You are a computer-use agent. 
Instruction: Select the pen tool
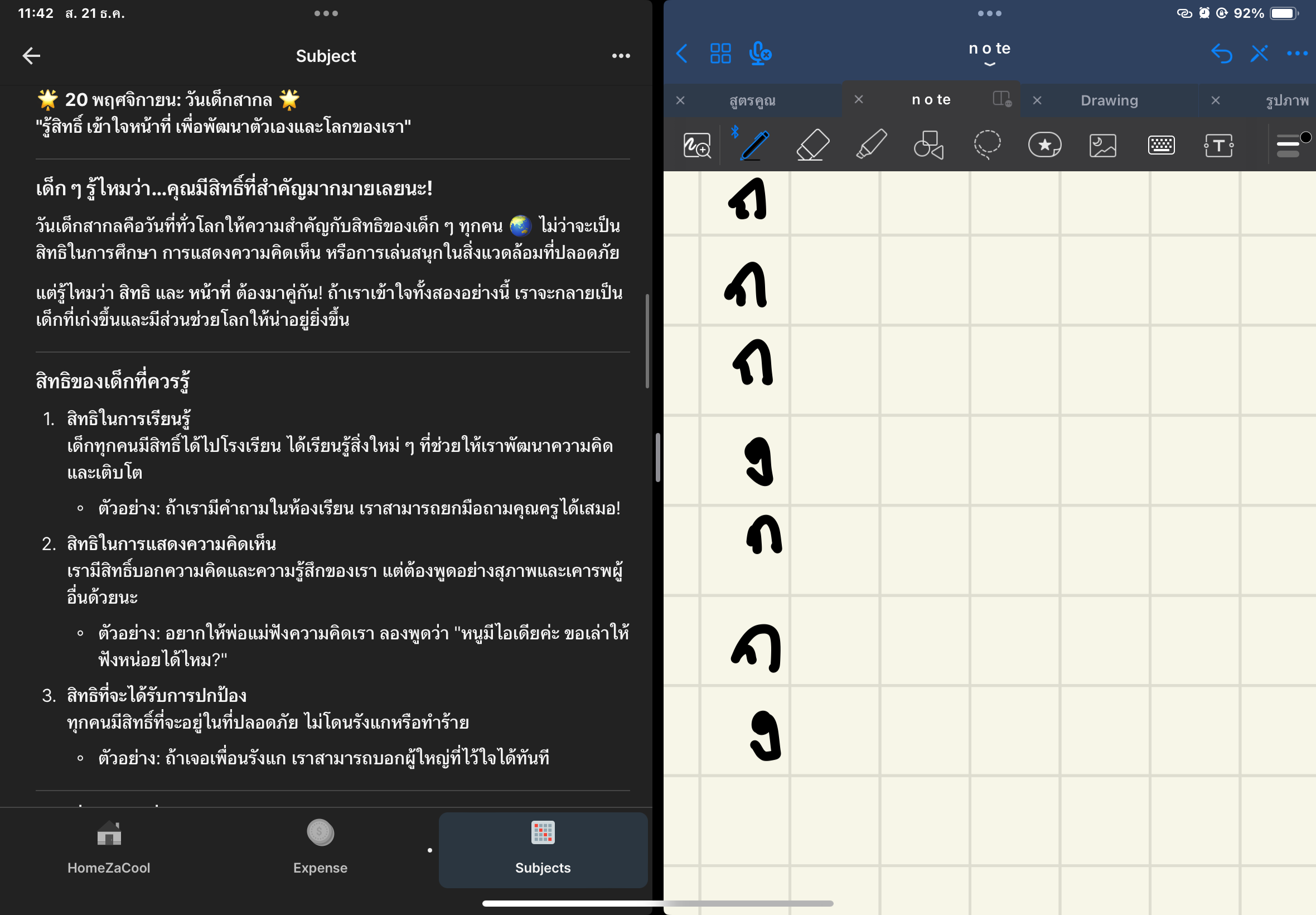tap(754, 145)
